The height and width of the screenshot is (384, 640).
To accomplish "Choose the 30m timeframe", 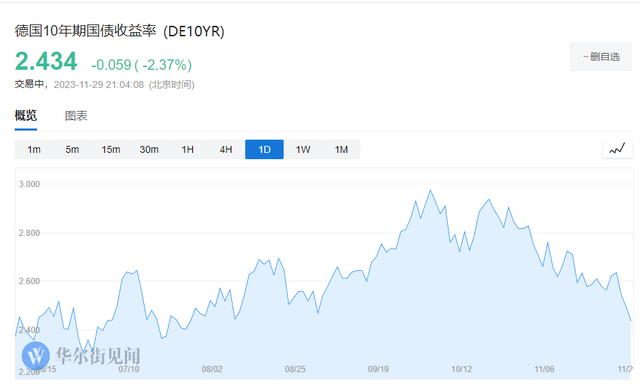I will pos(149,149).
